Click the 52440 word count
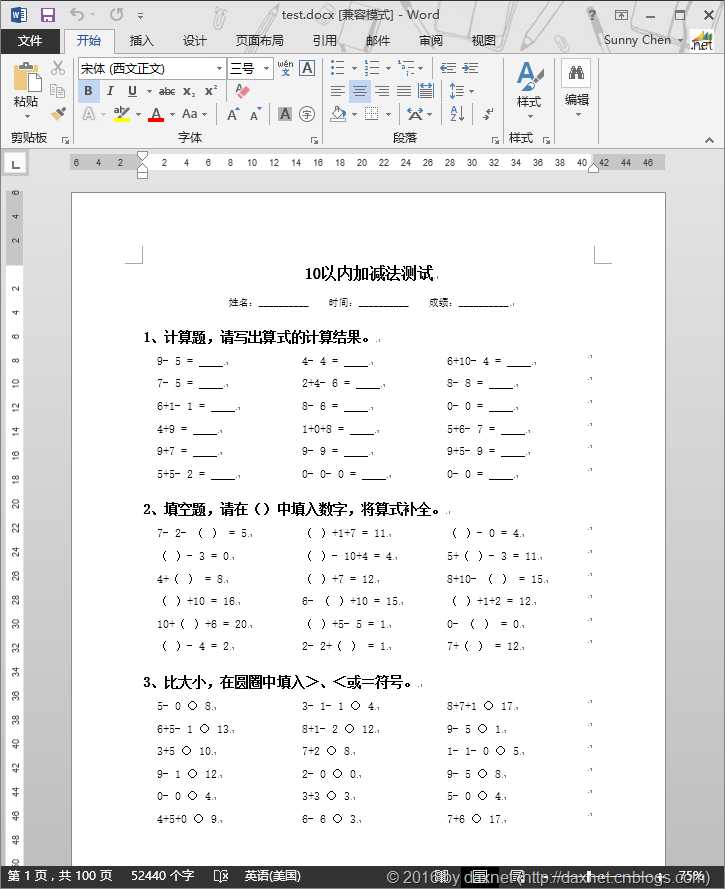 (163, 876)
